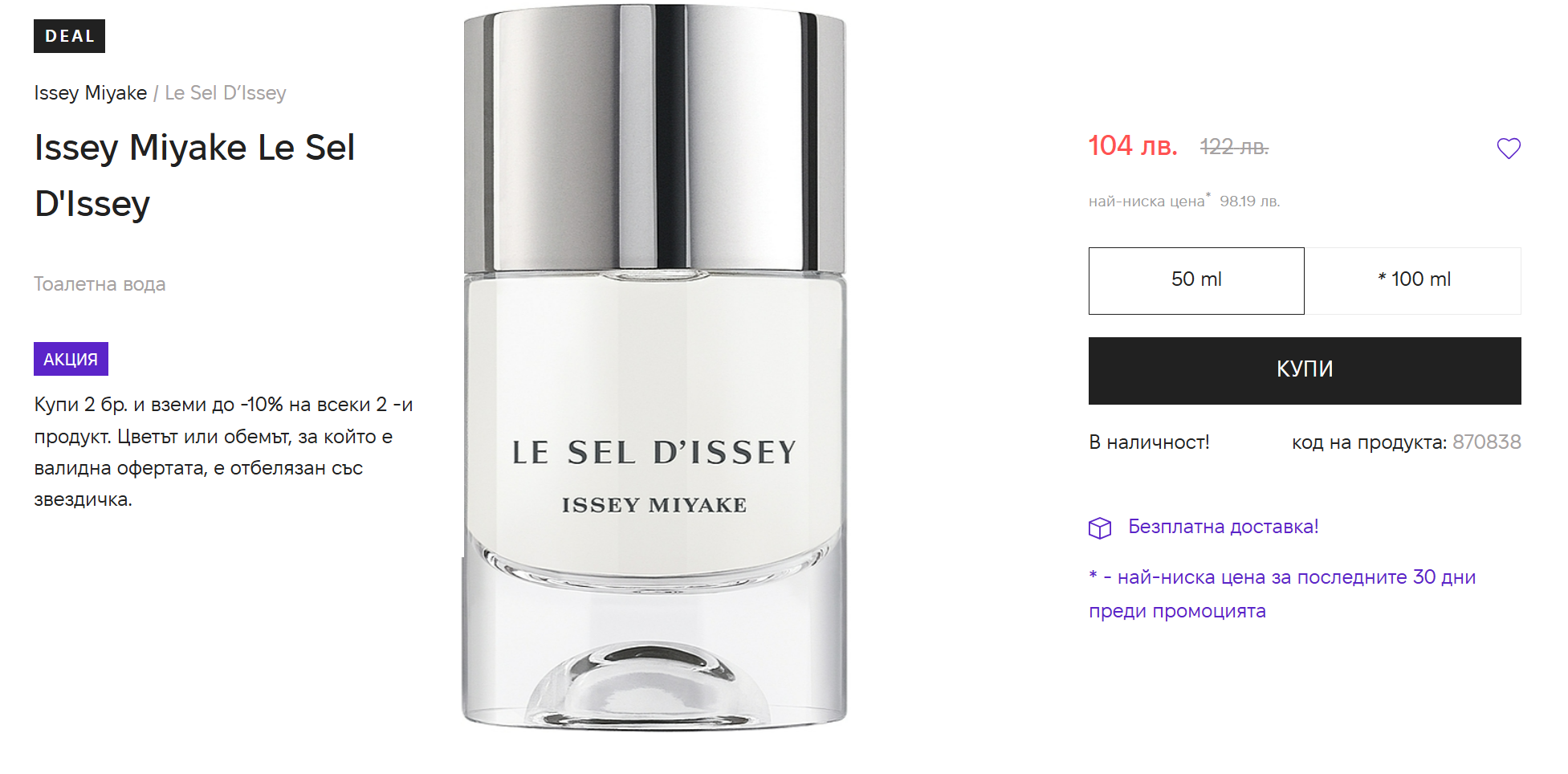Open the Le Sel D'Issey breadcrumb link
Image resolution: width=1568 pixels, height=774 pixels.
pyautogui.click(x=226, y=93)
